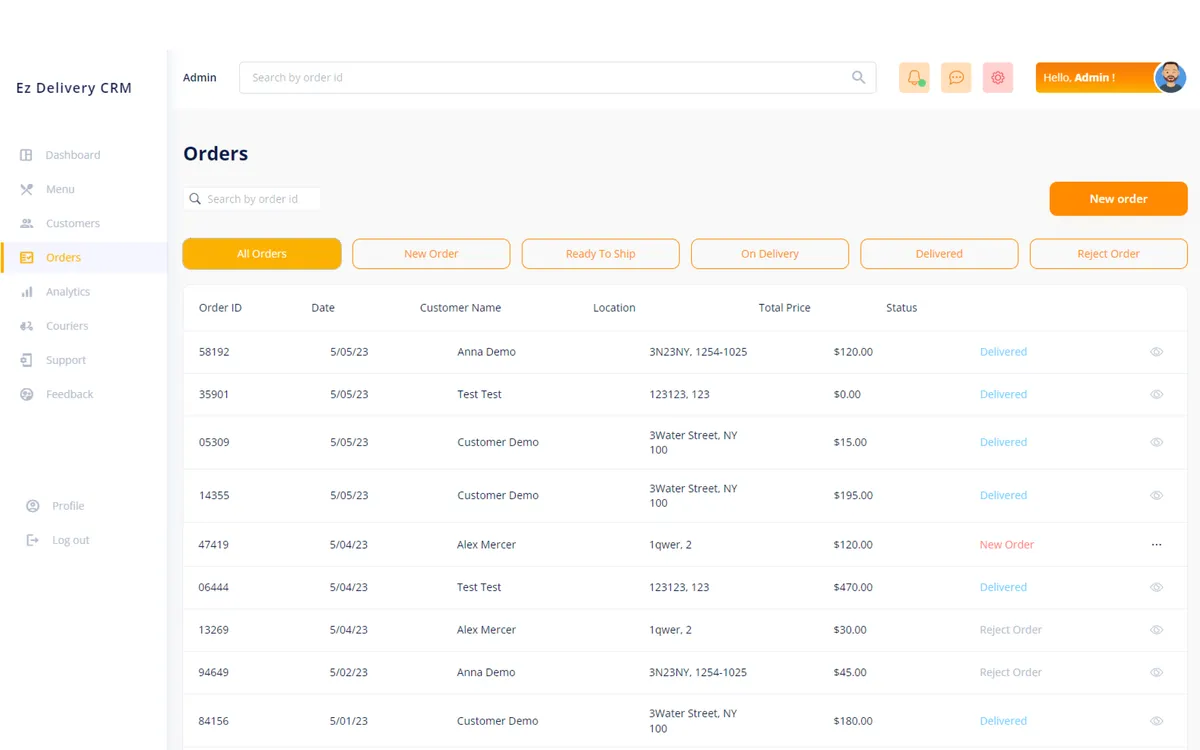
Task: Open Support label in sidebar
Action: point(66,360)
